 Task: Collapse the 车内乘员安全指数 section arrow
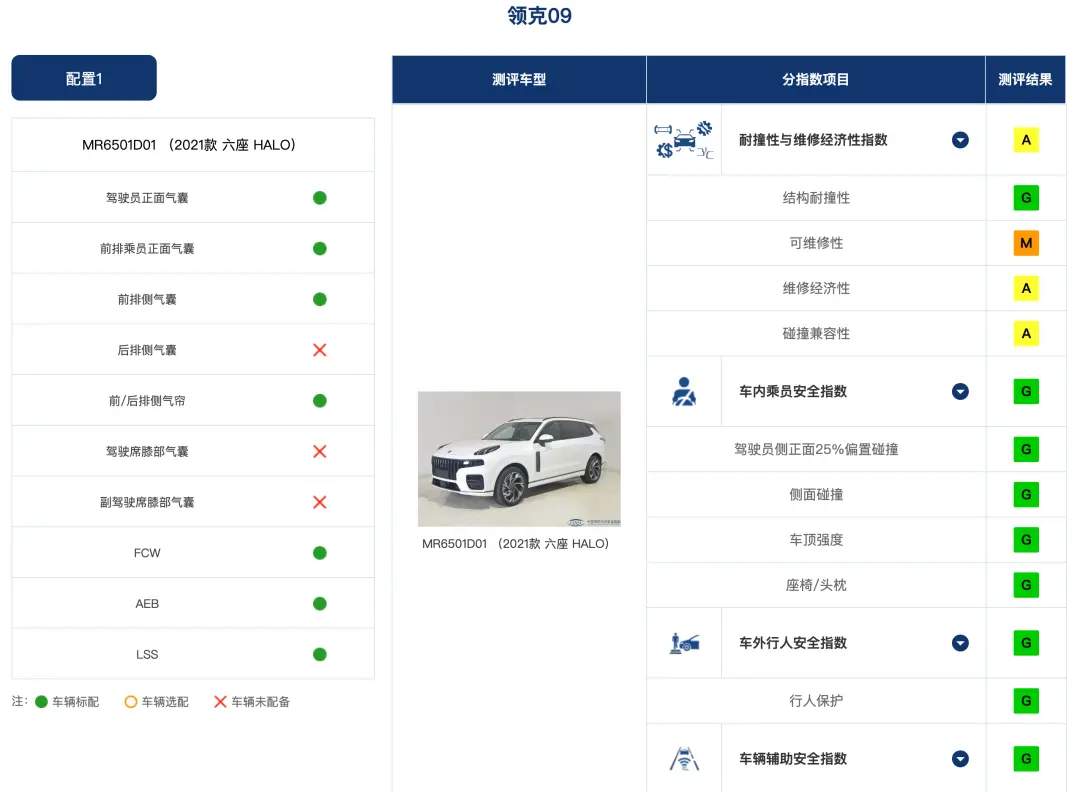[960, 391]
